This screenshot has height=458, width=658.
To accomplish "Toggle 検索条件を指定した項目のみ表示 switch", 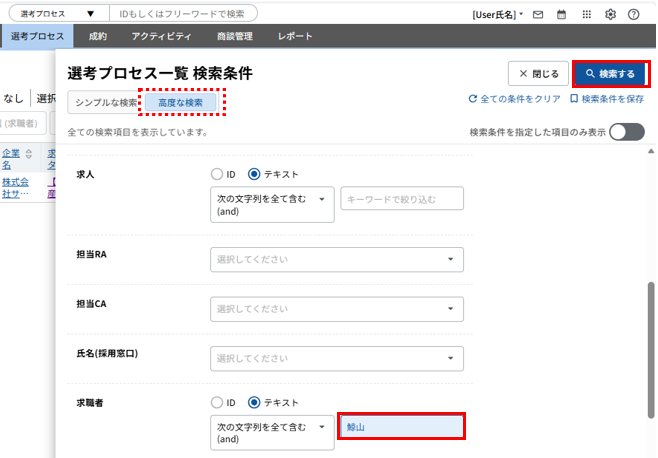I will [626, 132].
